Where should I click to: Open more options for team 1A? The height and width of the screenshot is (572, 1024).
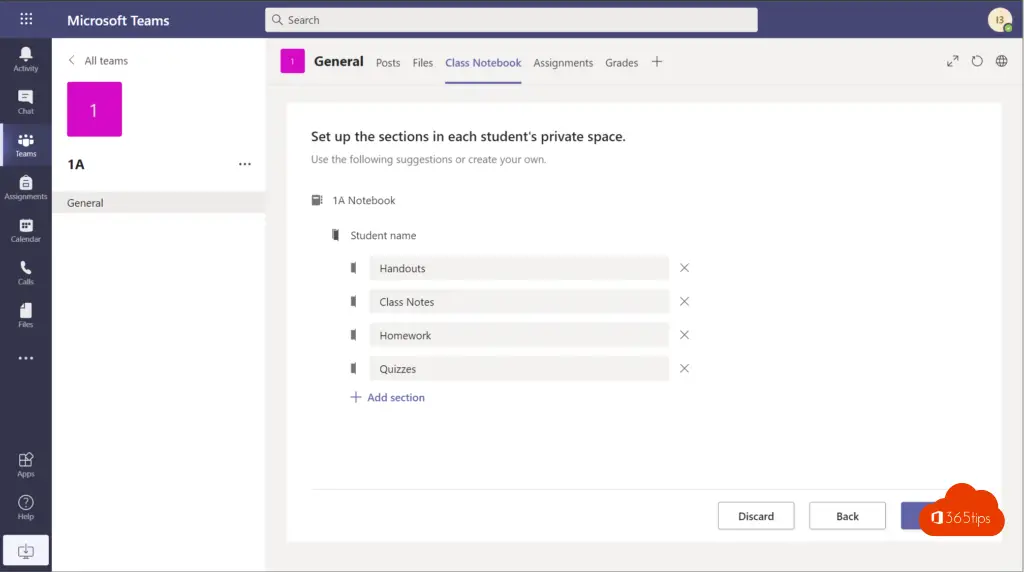(x=245, y=164)
